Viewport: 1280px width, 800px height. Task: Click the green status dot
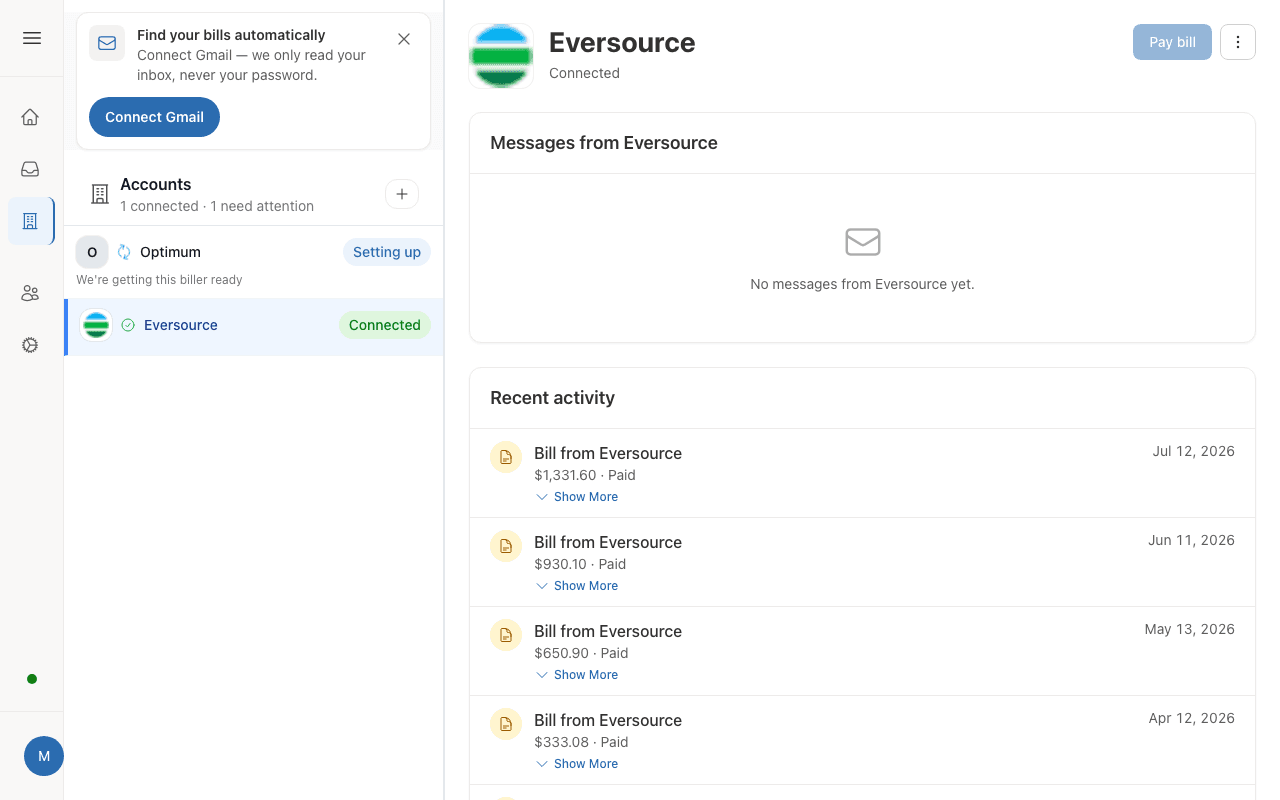coord(32,679)
